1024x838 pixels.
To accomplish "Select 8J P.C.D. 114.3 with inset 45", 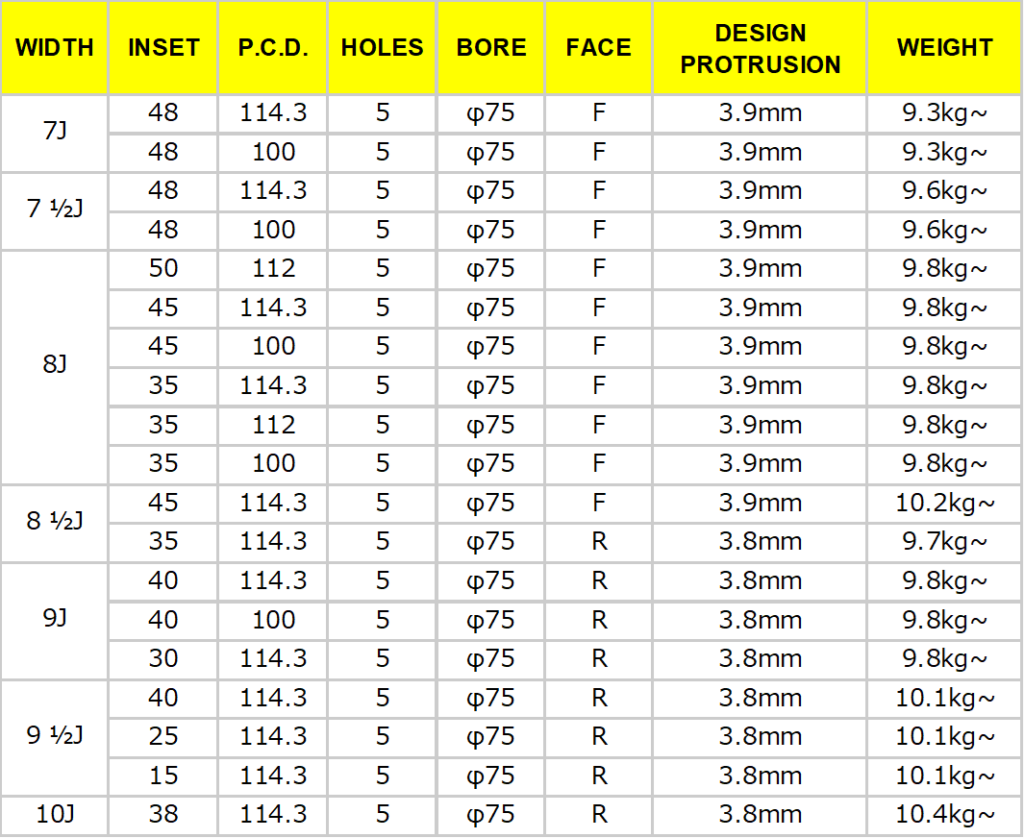I will pos(273,309).
